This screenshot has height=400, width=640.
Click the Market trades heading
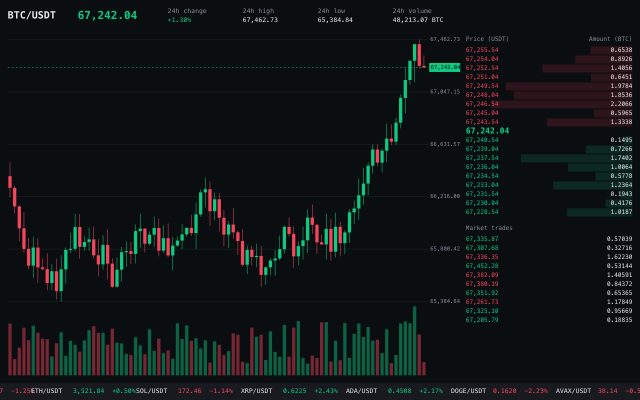point(489,228)
